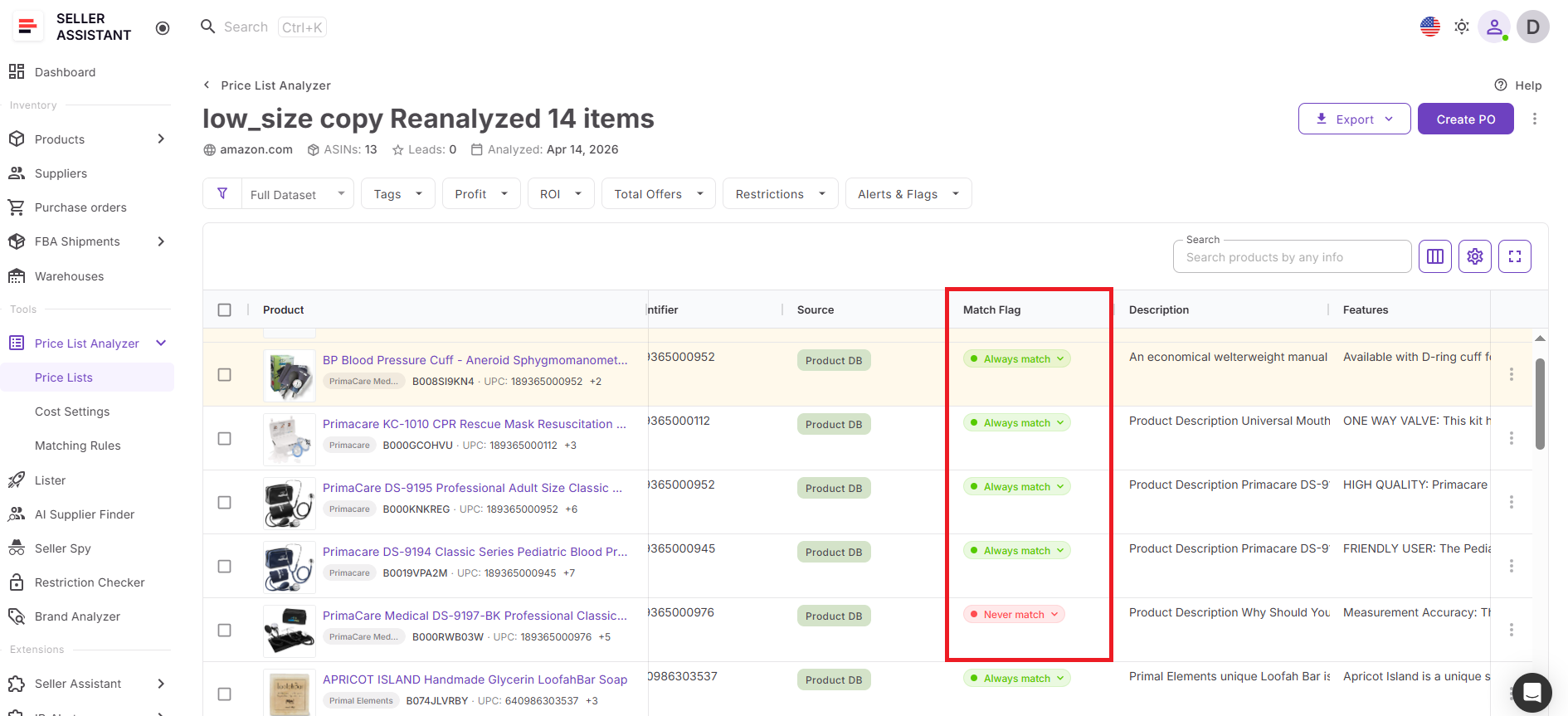The image size is (1568, 716).
Task: Open the Dashboard icon in sidebar
Action: click(17, 72)
